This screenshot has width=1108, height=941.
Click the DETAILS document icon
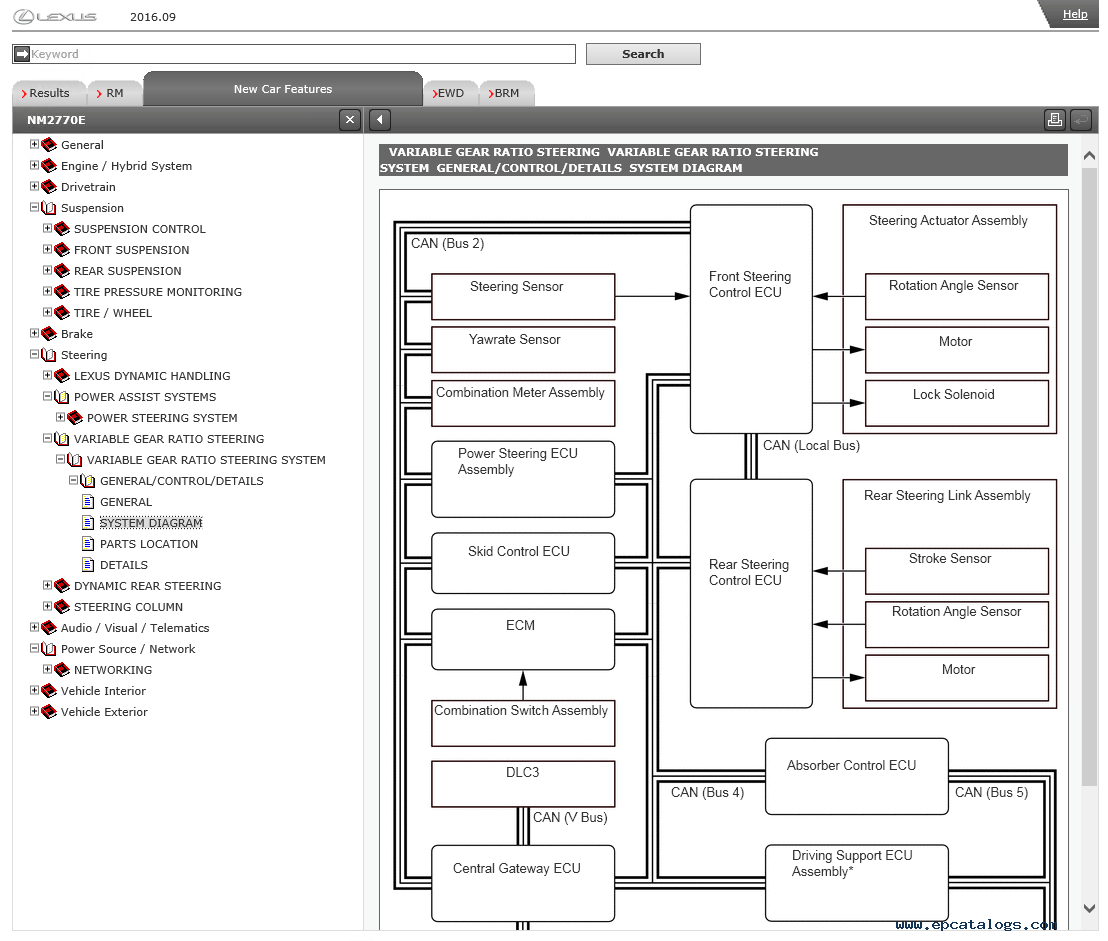pos(88,565)
